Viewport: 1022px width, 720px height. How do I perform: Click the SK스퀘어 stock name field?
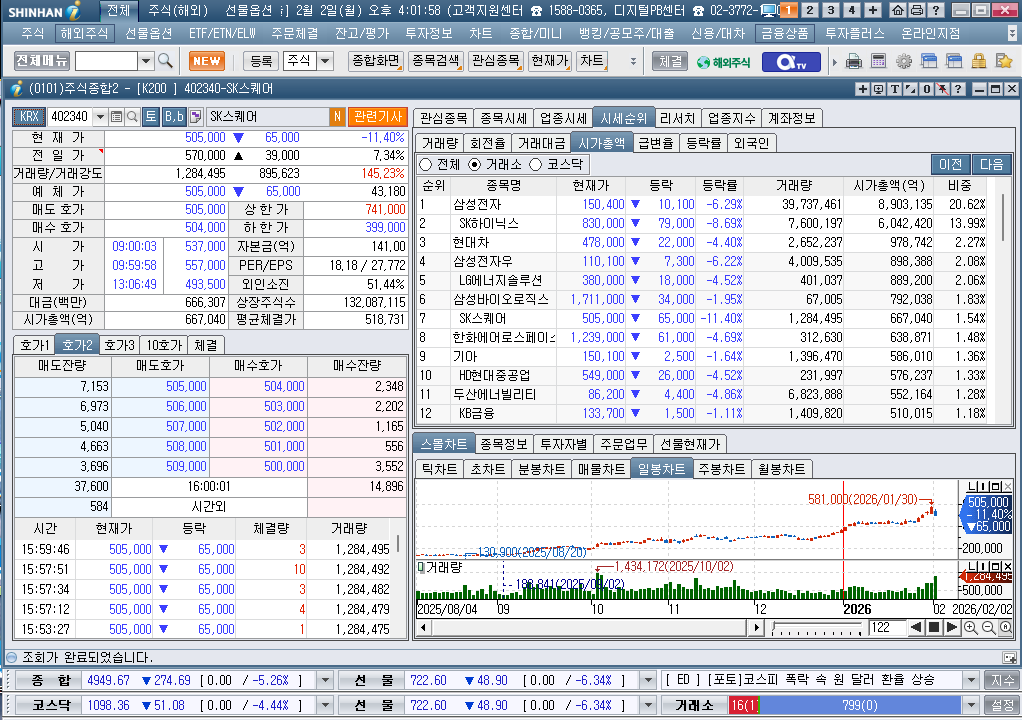pos(268,117)
